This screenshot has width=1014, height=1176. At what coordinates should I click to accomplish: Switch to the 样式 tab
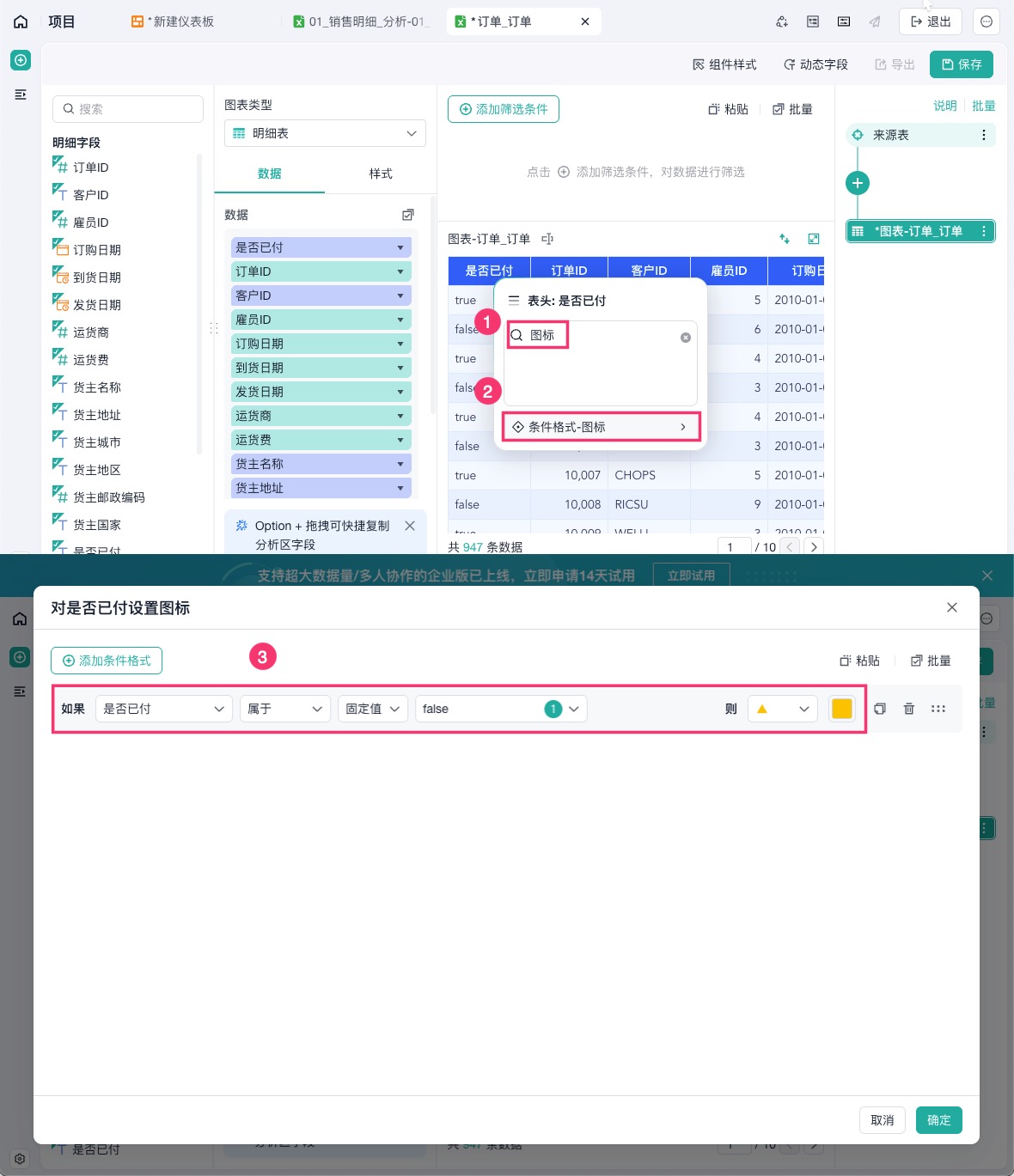pyautogui.click(x=381, y=174)
